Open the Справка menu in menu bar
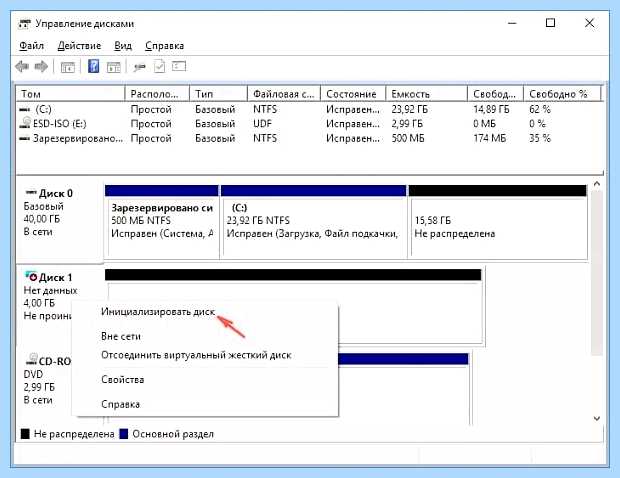Screen dimensions: 620x478 click(164, 46)
